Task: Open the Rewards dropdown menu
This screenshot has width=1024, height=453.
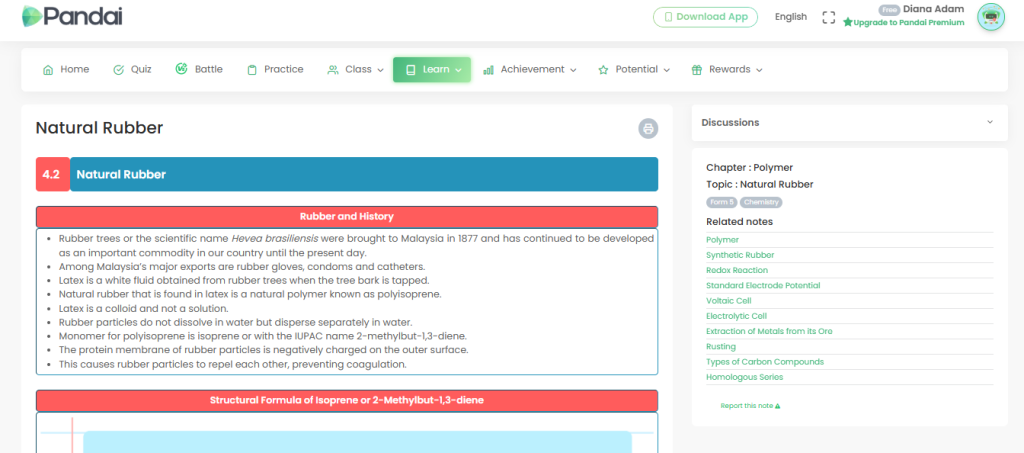Action: click(x=727, y=70)
